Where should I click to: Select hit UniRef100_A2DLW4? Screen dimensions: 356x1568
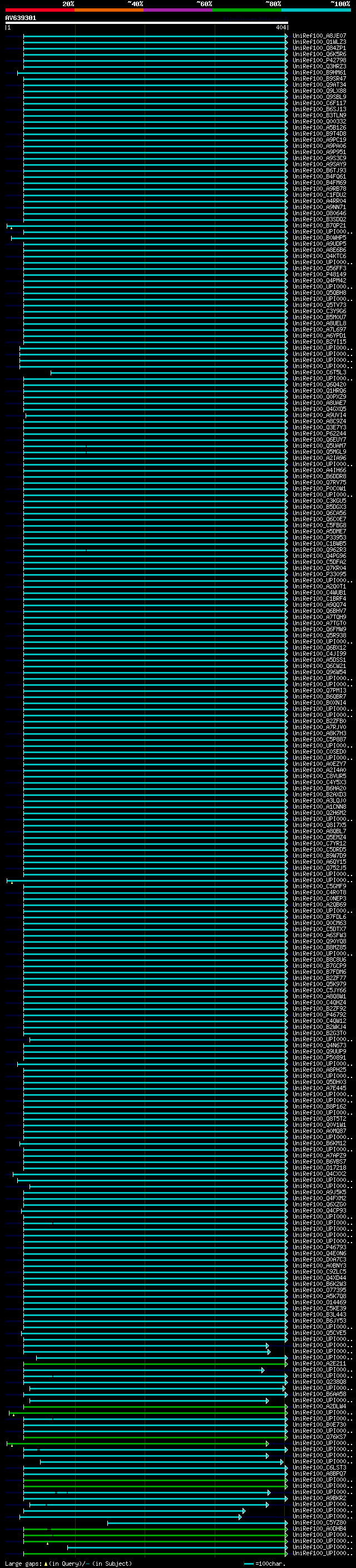319,1406
